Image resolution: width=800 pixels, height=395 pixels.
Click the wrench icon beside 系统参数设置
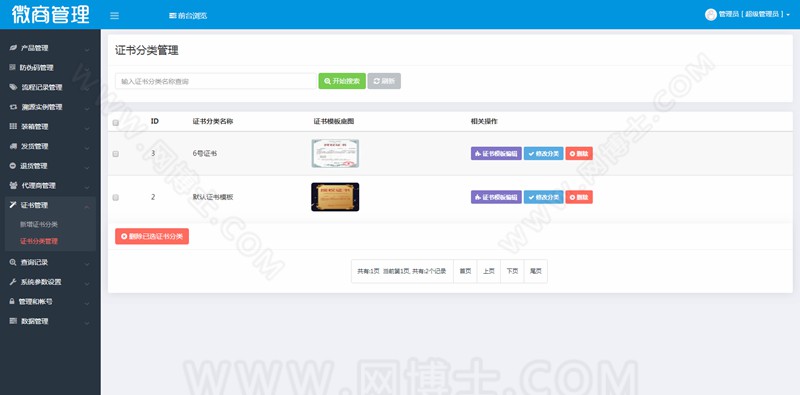pos(13,282)
